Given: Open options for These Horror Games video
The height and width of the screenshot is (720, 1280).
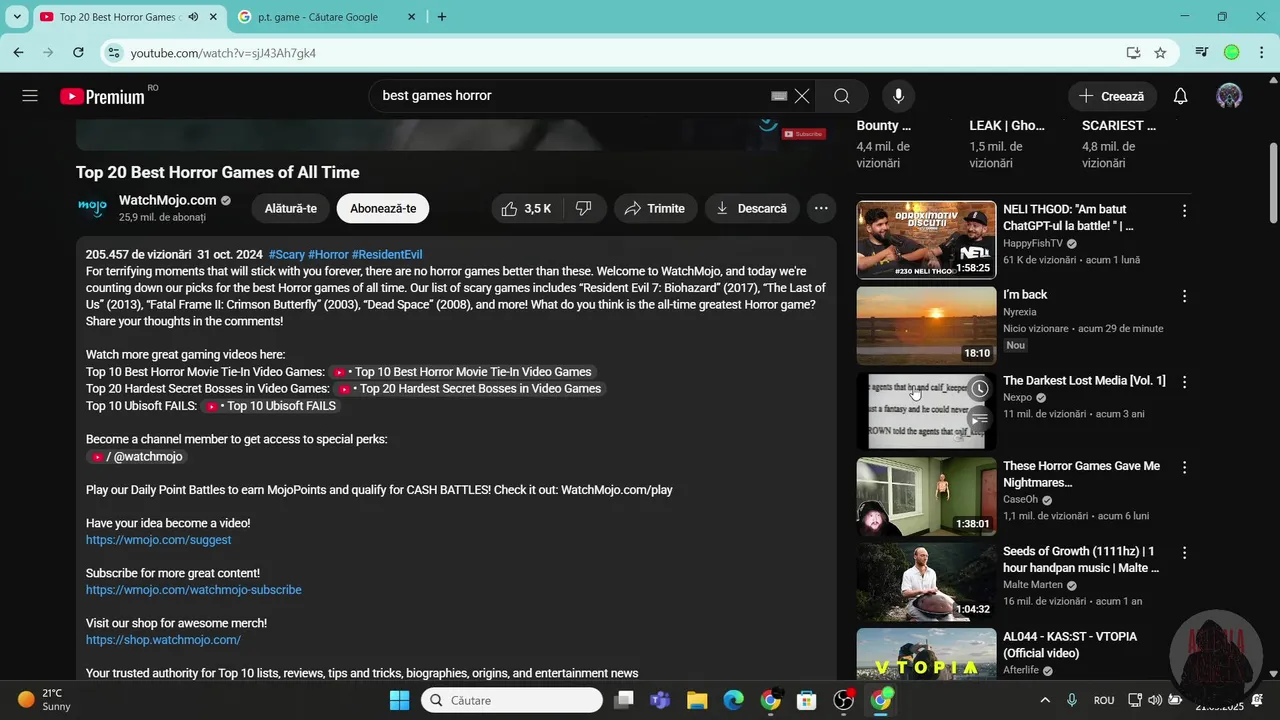Looking at the screenshot, I should pyautogui.click(x=1184, y=467).
